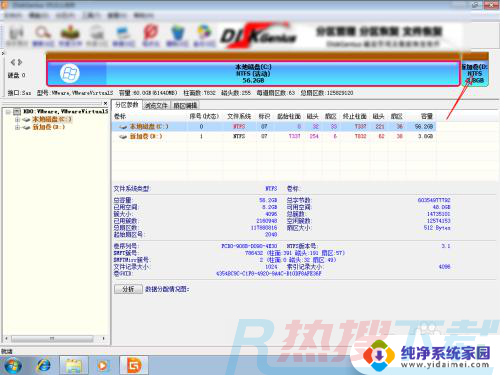Viewport: 500px width, 375px height.
Task: Click the 终止柱面 column header
Action: pos(354,116)
